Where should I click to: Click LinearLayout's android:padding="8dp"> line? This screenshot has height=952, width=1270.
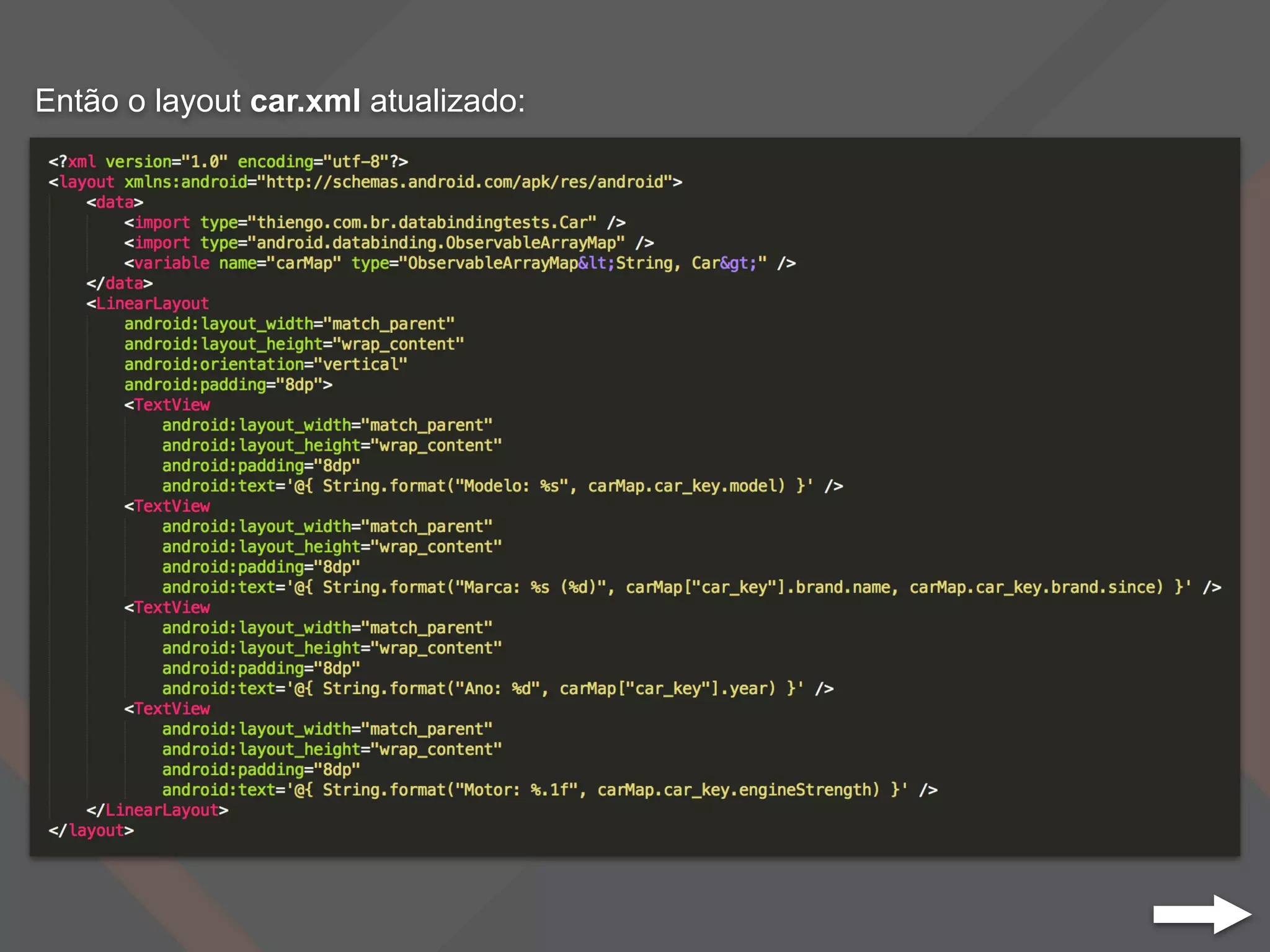click(x=228, y=385)
